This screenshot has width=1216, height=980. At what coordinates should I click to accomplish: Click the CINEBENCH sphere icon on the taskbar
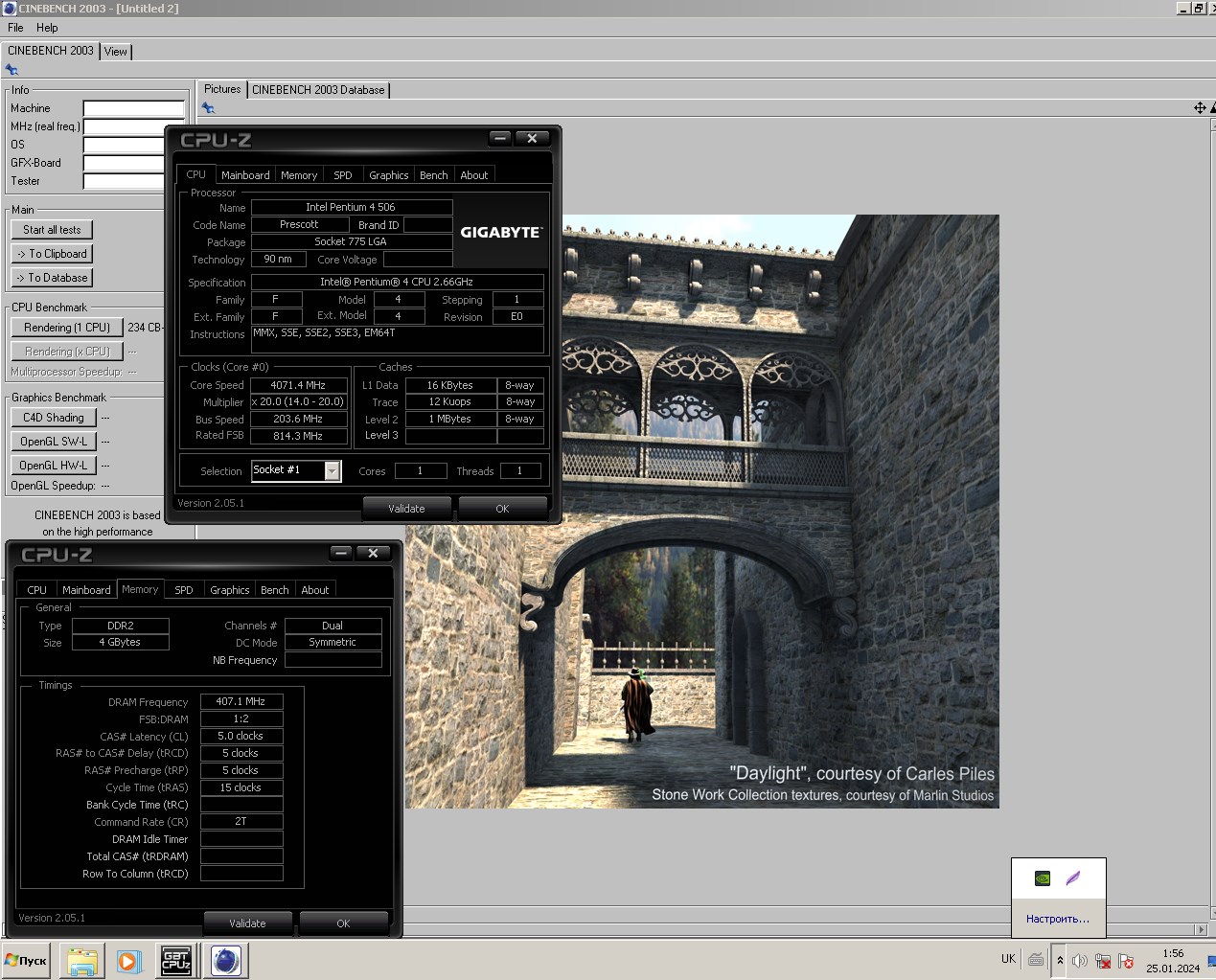click(226, 961)
